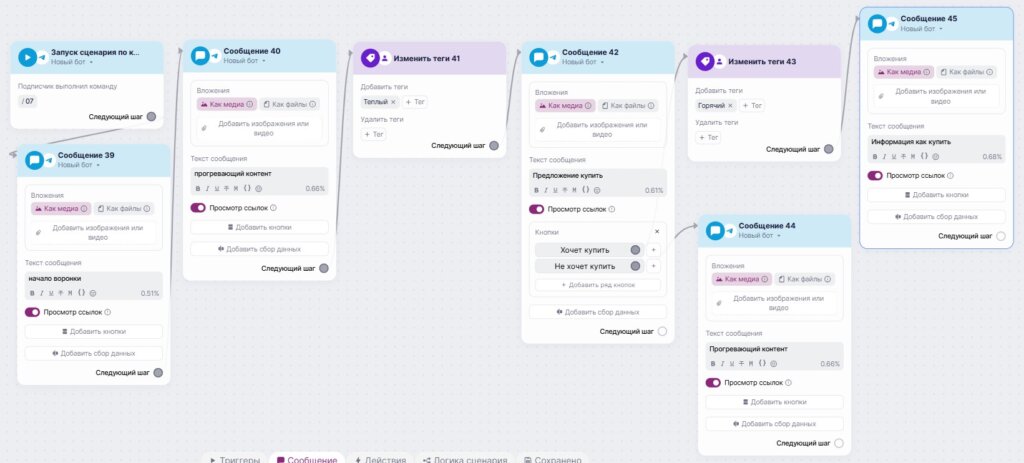Screen dimensions: 1024x463
Task: Click the bold icon in Сообщение 40 text
Action: tap(197, 188)
